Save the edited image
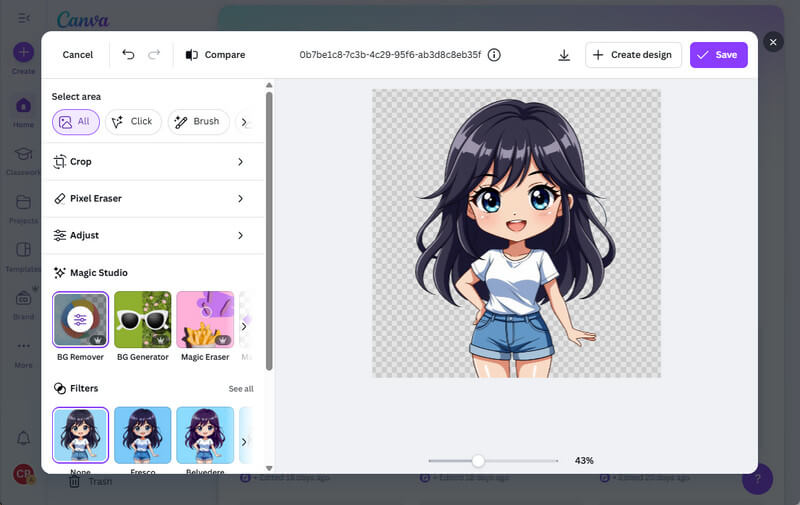Viewport: 800px width, 505px height. tap(718, 55)
